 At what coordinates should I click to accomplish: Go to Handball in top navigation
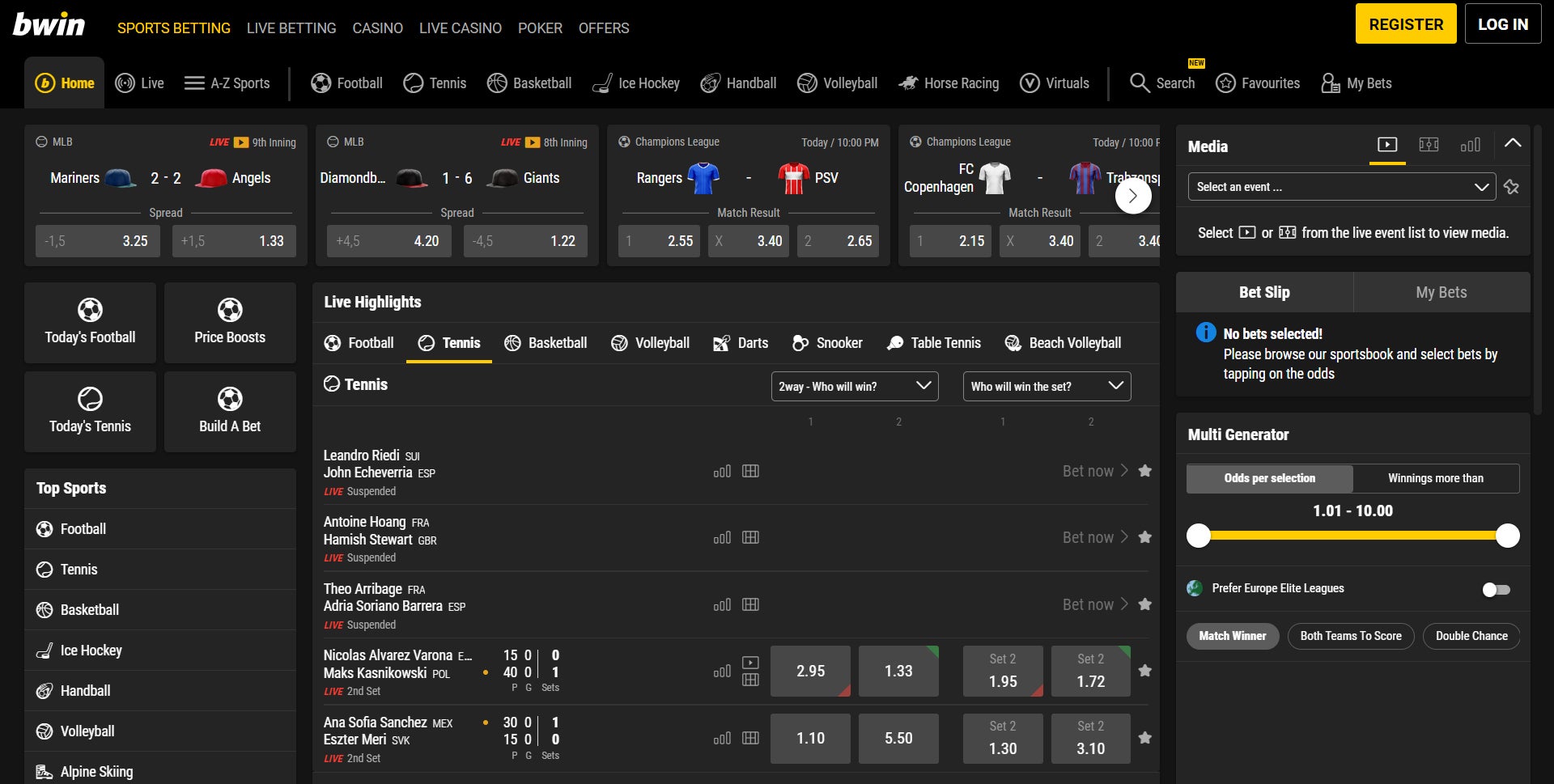pos(738,83)
